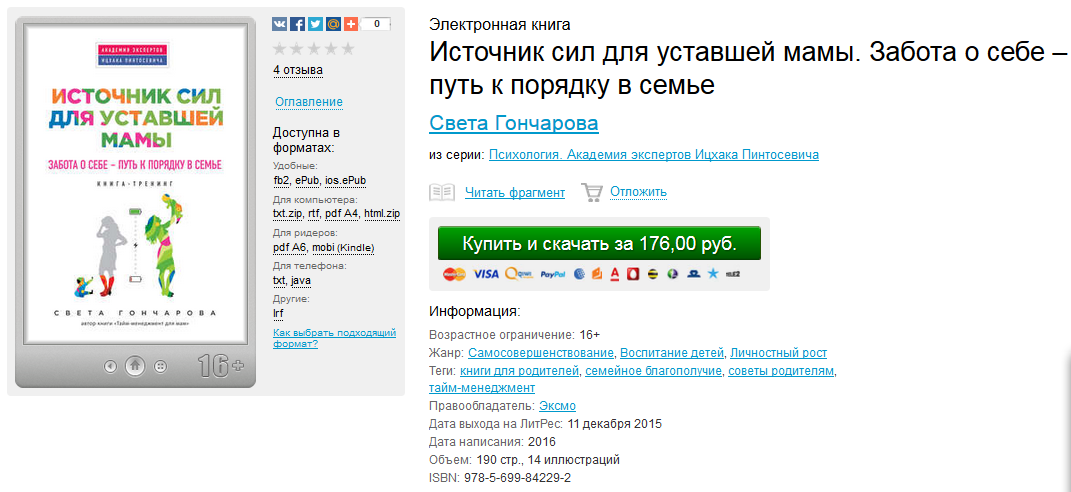Rate the book one star
Image resolution: width=1071 pixels, height=492 pixels.
(x=279, y=49)
